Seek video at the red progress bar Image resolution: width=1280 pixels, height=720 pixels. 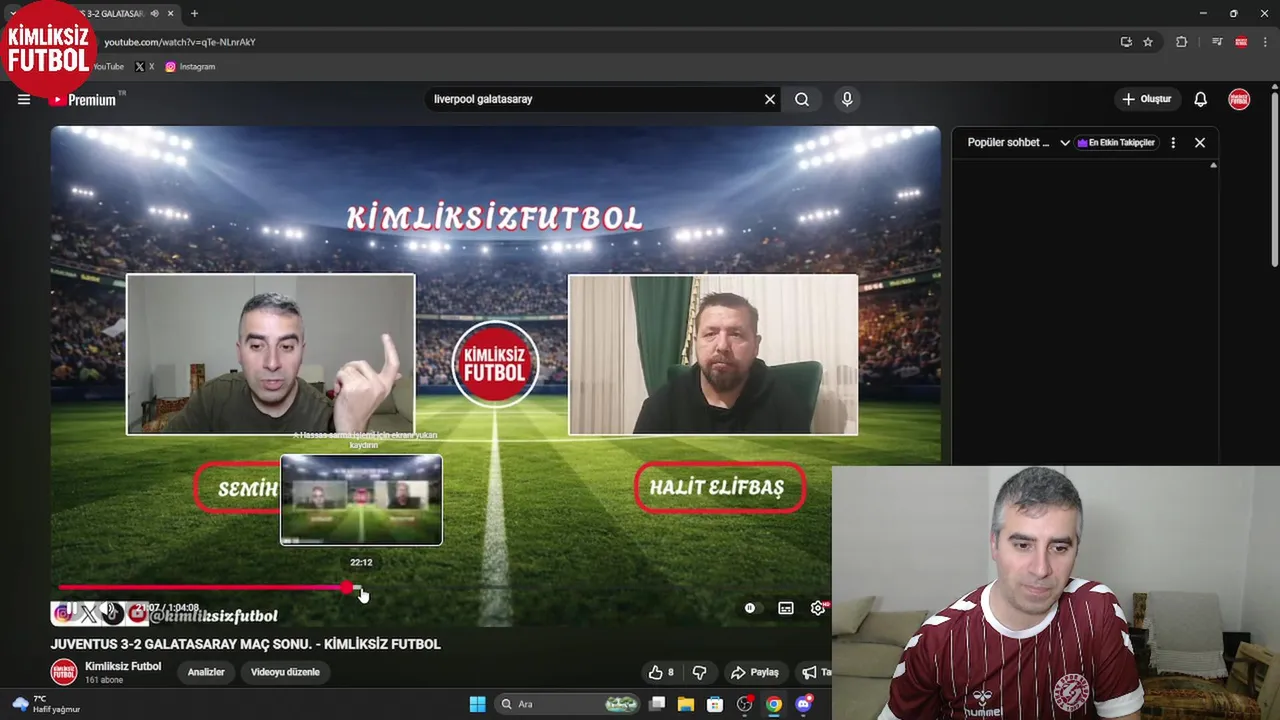(x=203, y=588)
